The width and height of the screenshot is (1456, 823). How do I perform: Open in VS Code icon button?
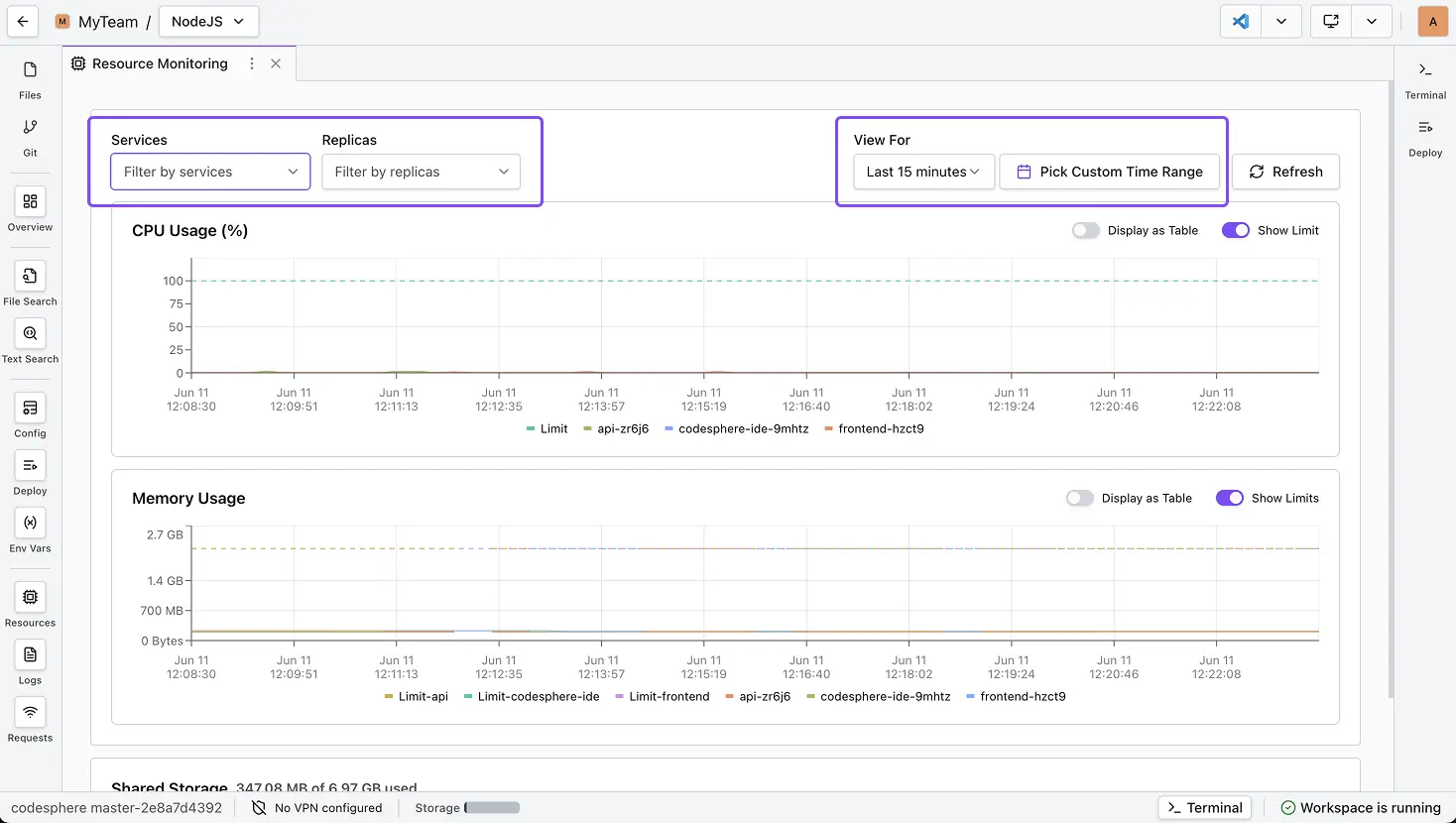click(1241, 21)
